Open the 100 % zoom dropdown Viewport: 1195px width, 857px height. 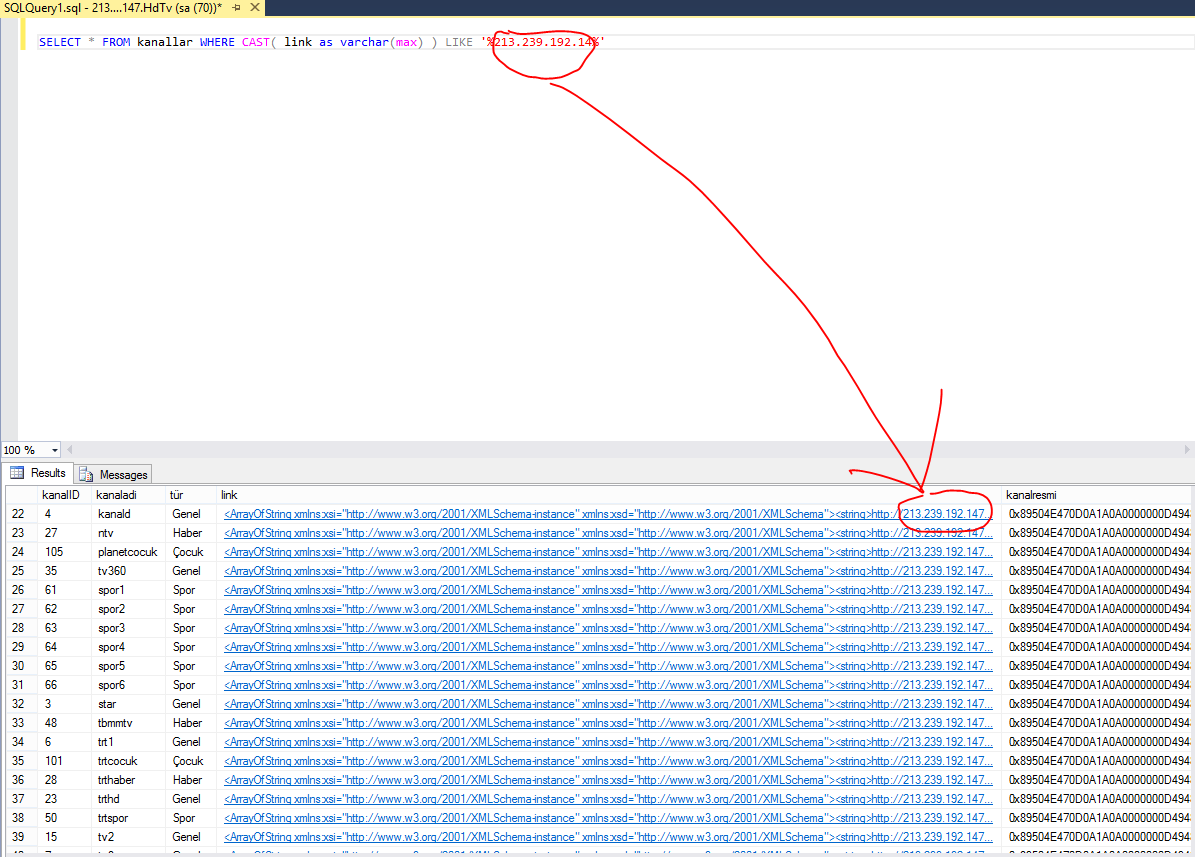(55, 451)
